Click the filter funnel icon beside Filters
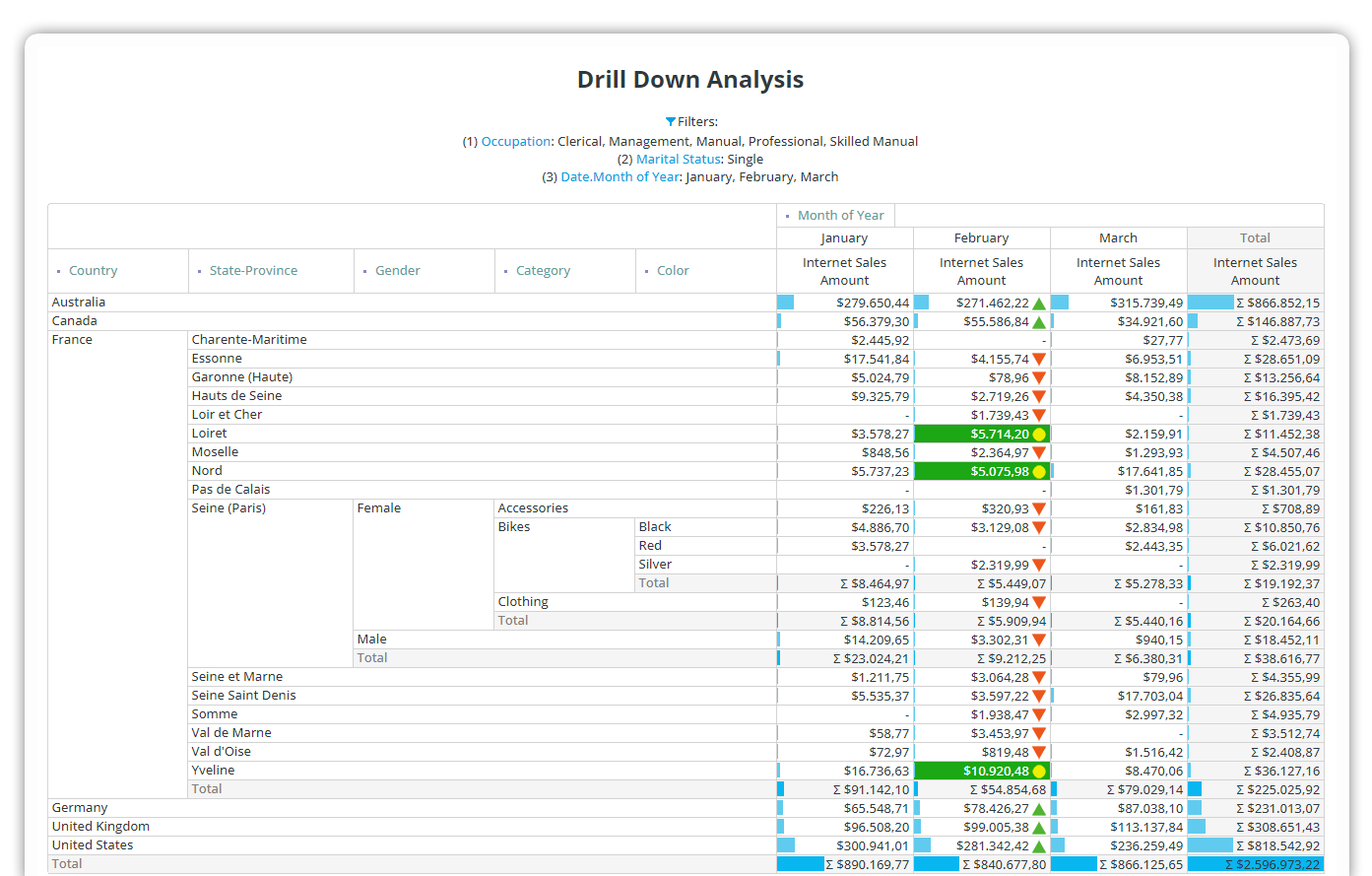The image size is (1372, 876). click(x=671, y=122)
